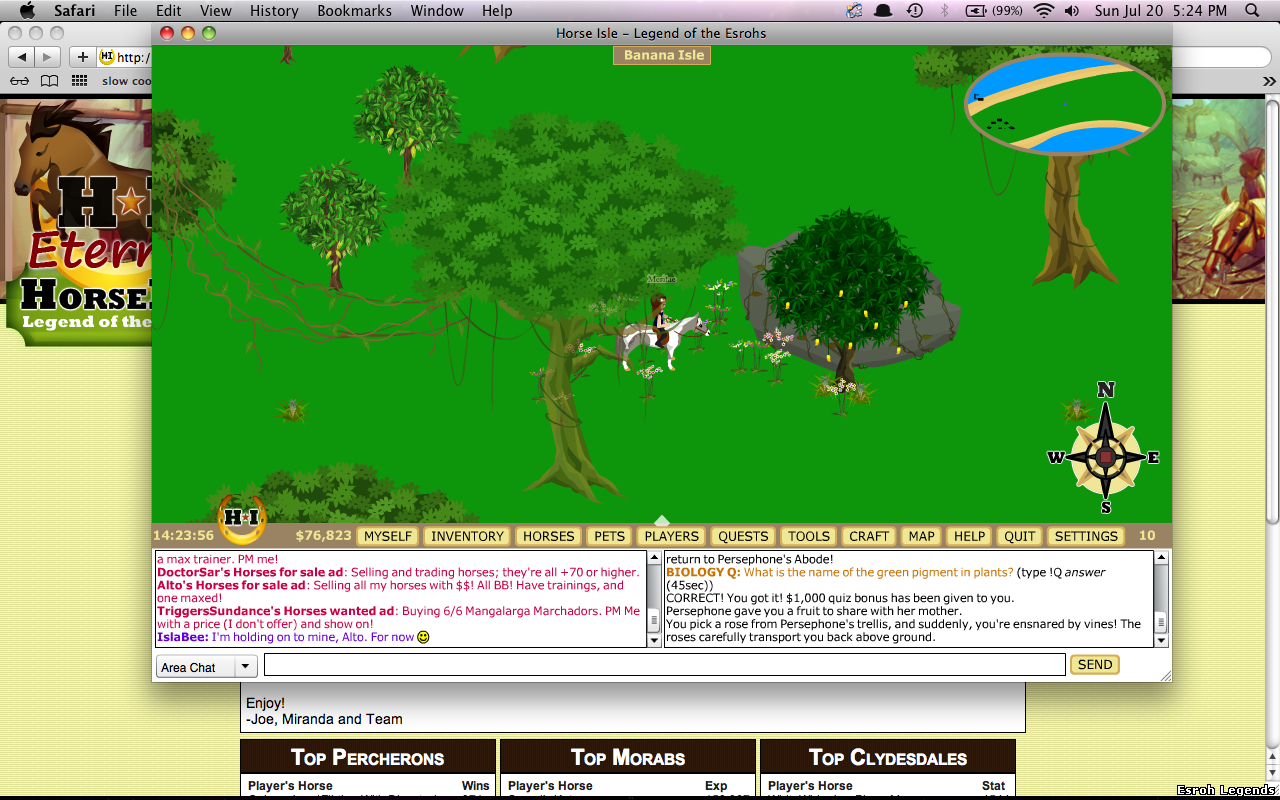Viewport: 1280px width, 800px height.
Task: Click the game clock 14:23:56
Action: 183,536
